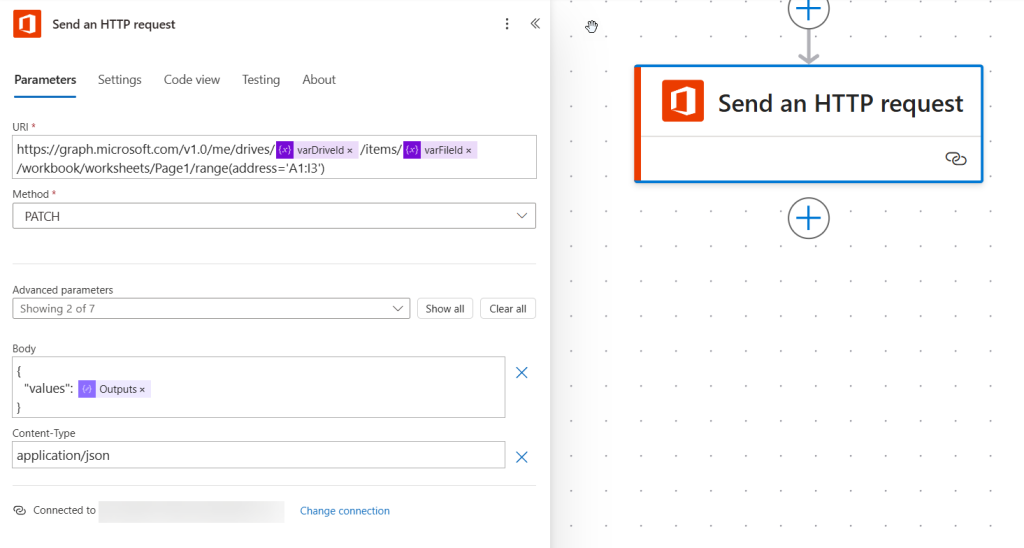Remove the varDriveId token
Screen dimensions: 1024x548
(350, 150)
